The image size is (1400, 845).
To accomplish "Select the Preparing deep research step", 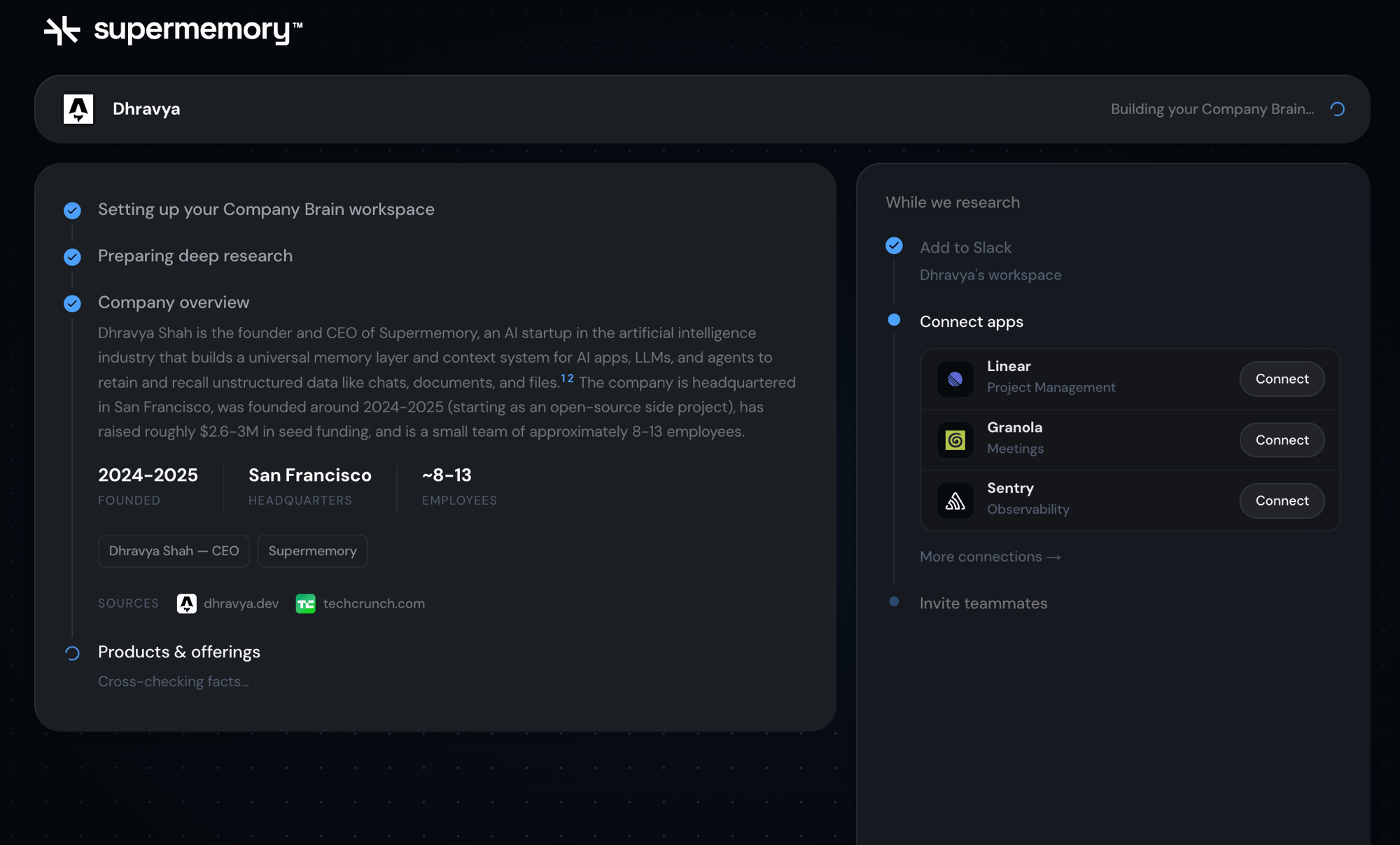I will click(x=195, y=256).
